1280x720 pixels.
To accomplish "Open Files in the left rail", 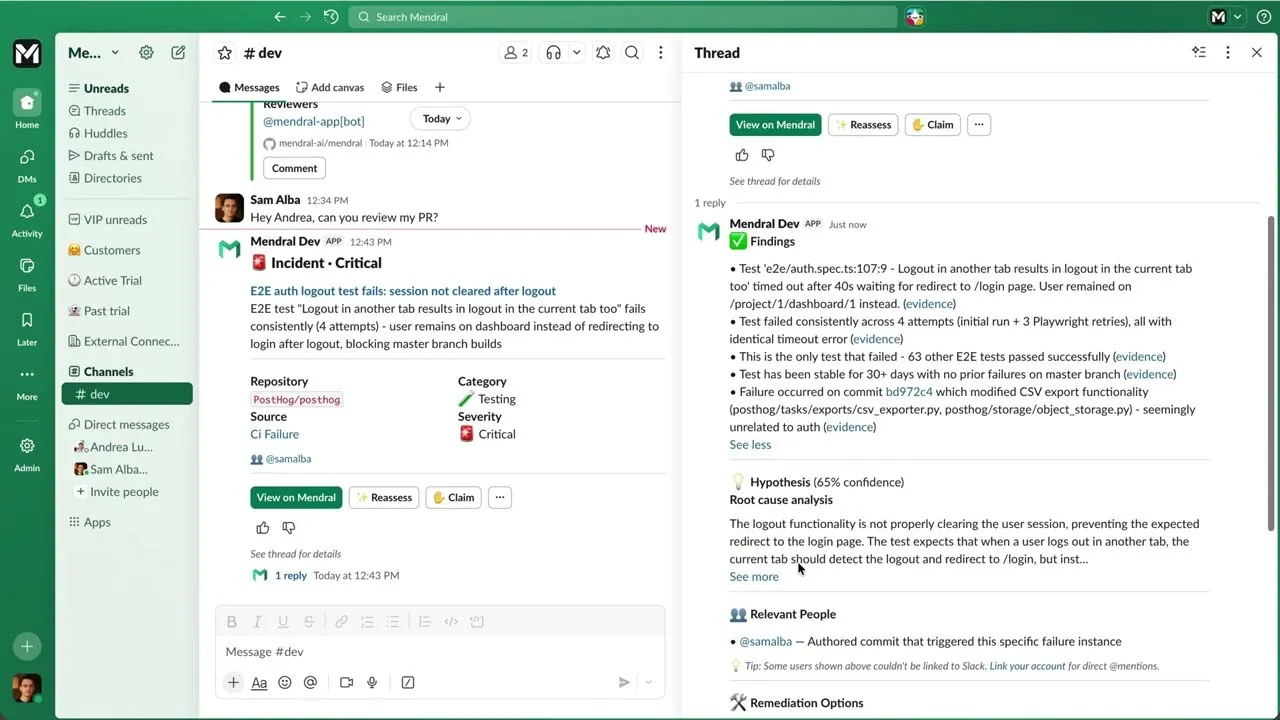I will coord(27,273).
